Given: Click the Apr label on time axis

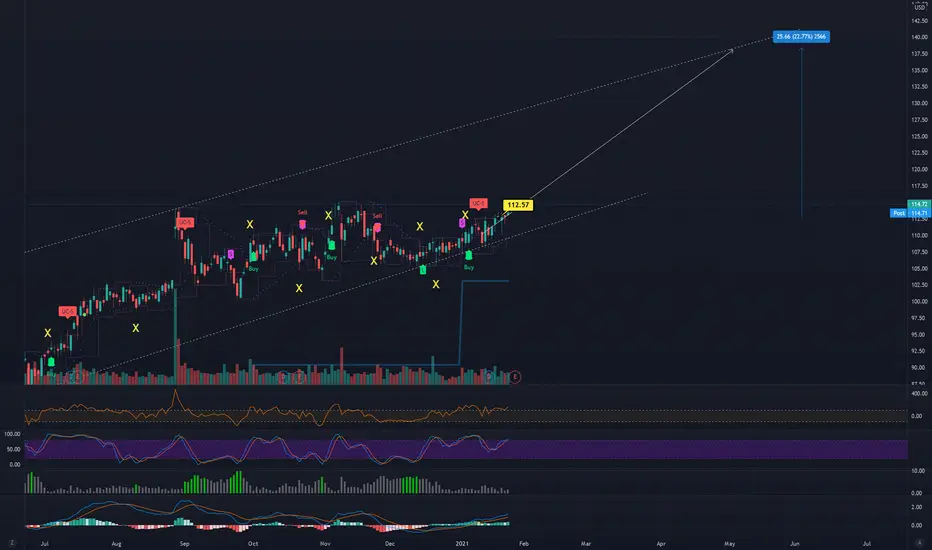Looking at the screenshot, I should pyautogui.click(x=661, y=543).
